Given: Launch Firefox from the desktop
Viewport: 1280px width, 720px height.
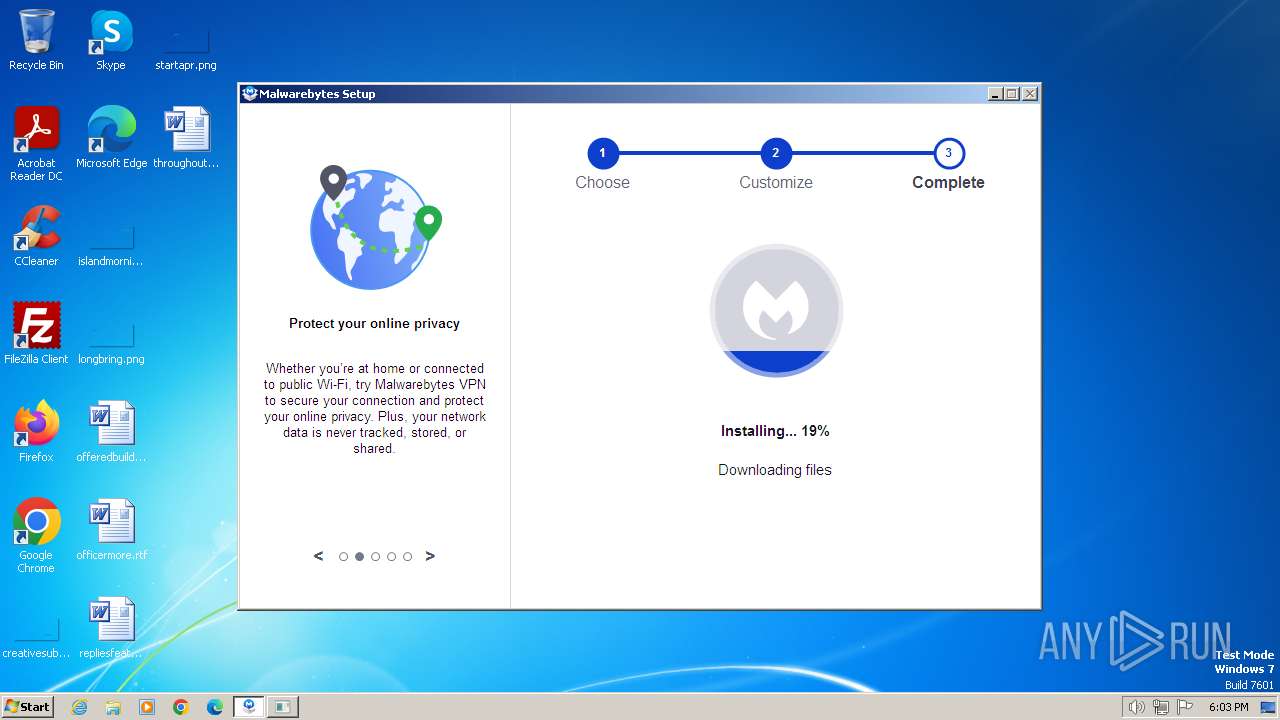Looking at the screenshot, I should (x=36, y=432).
